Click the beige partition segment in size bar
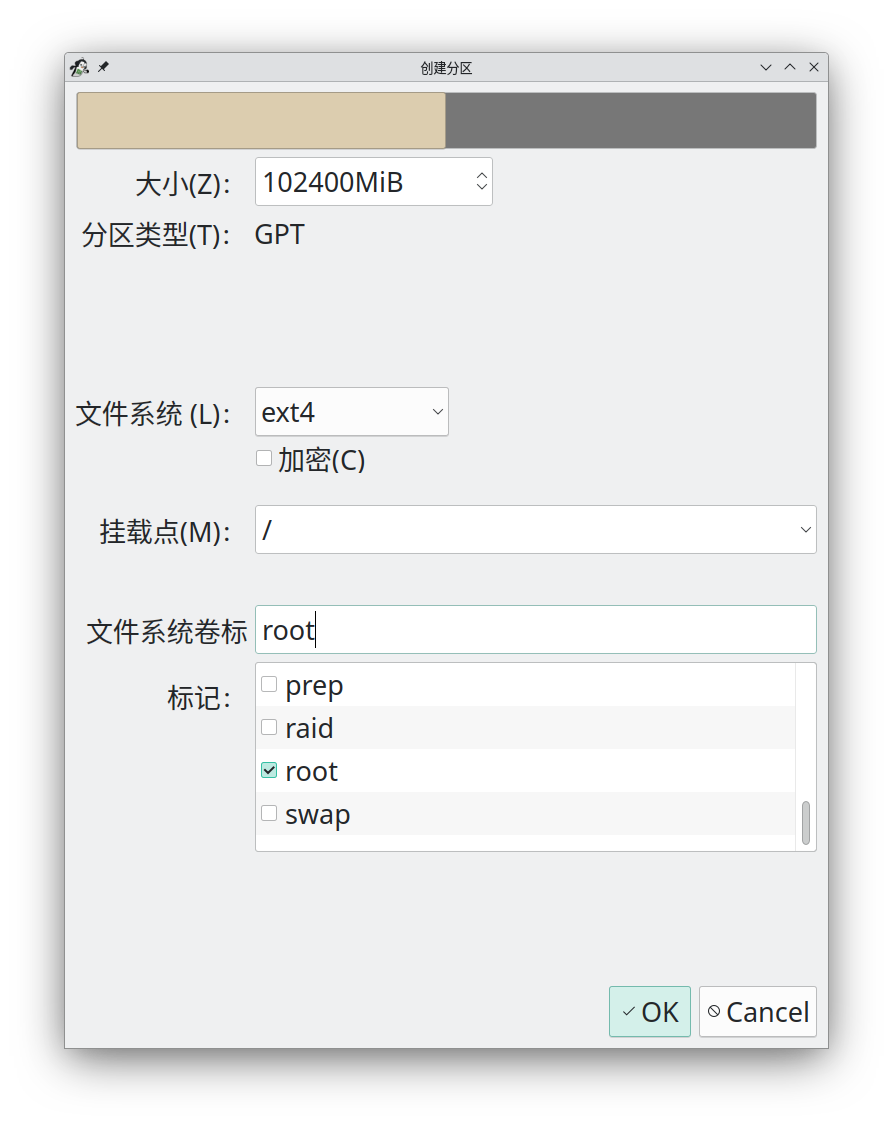Viewport: 893px width, 1125px height. pyautogui.click(x=261, y=121)
